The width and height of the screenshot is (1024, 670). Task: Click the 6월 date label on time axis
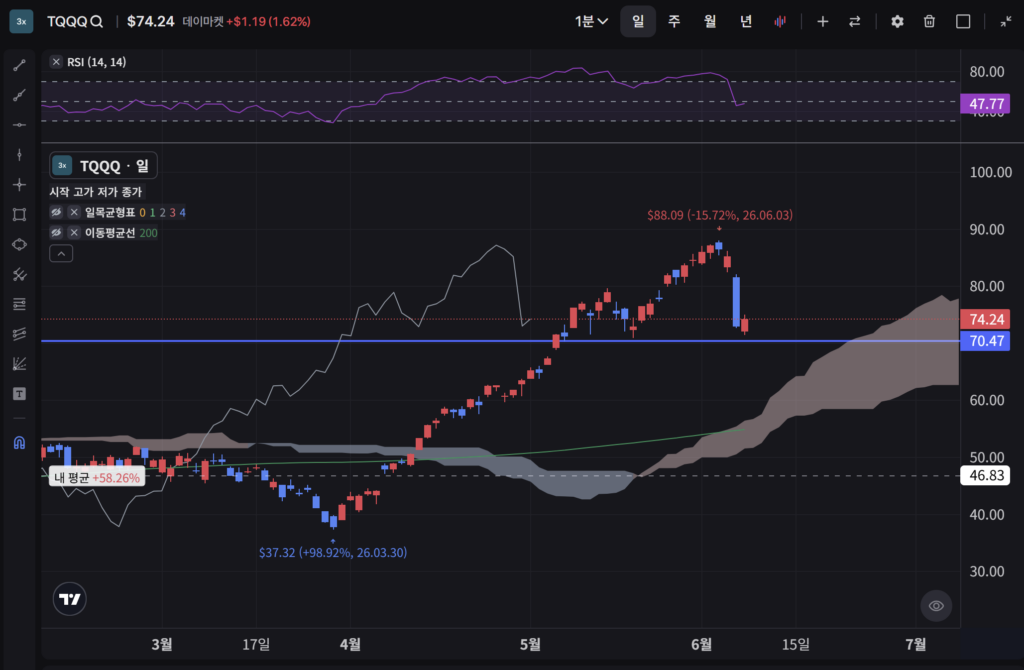click(701, 645)
